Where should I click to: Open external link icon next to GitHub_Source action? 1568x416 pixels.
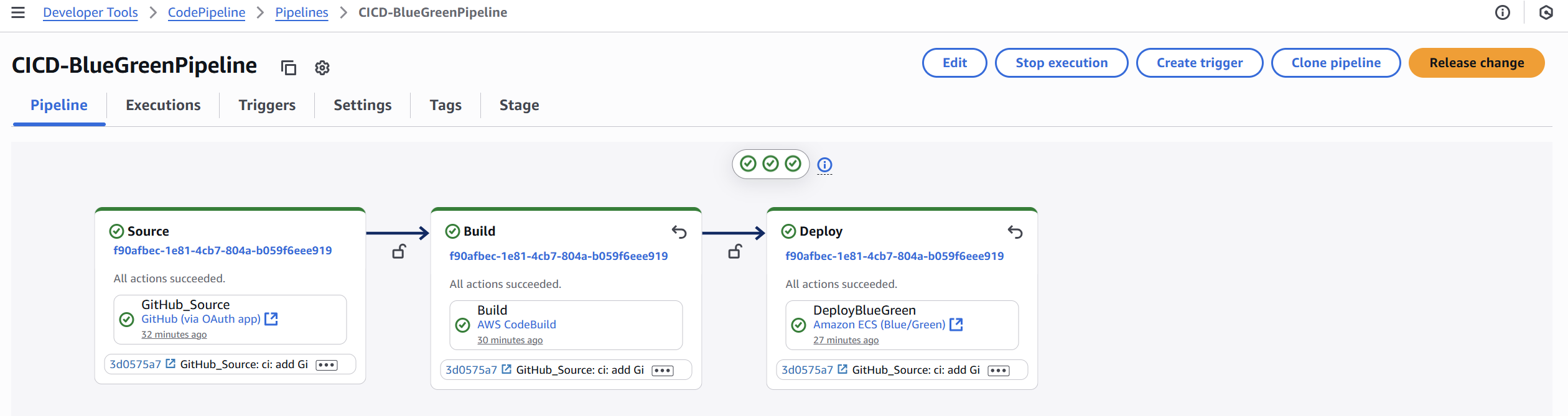[x=271, y=319]
